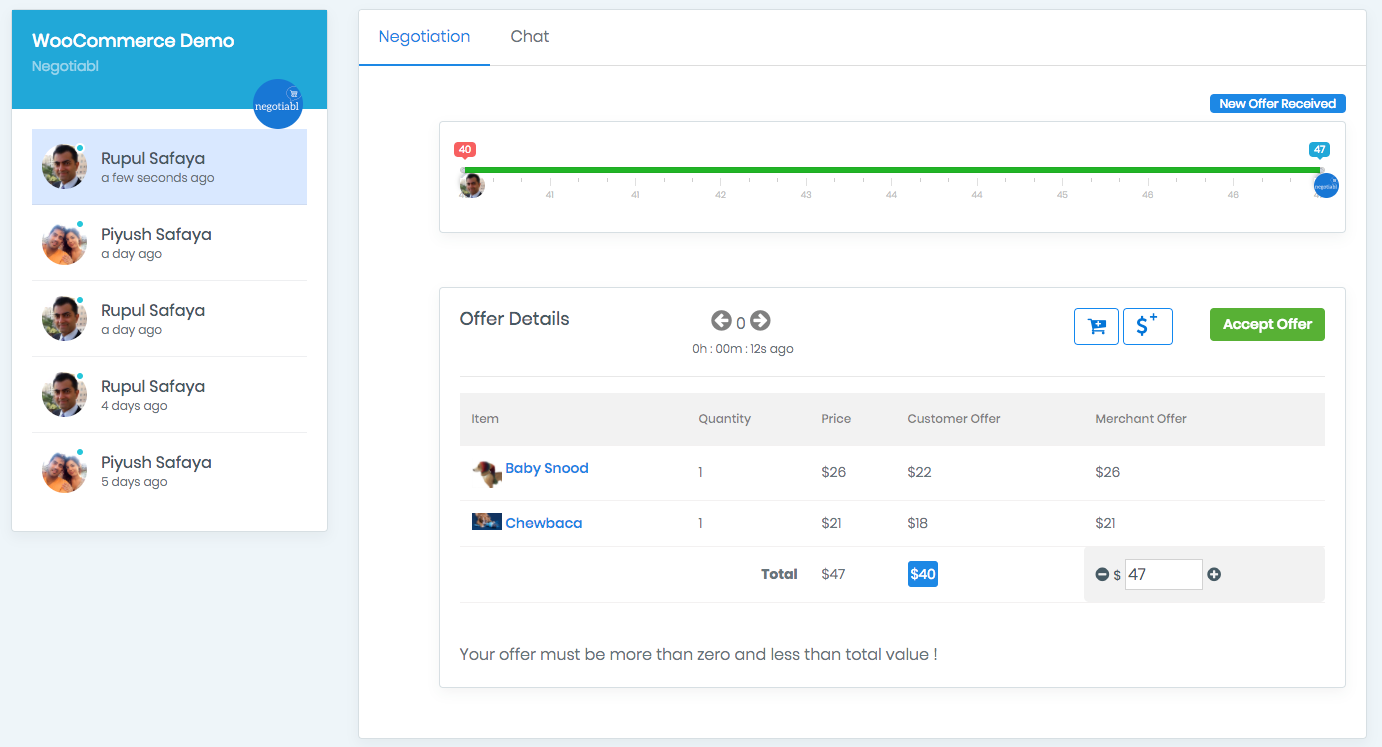1382x747 pixels.
Task: Click the red 40 marker on price slider
Action: coord(465,150)
